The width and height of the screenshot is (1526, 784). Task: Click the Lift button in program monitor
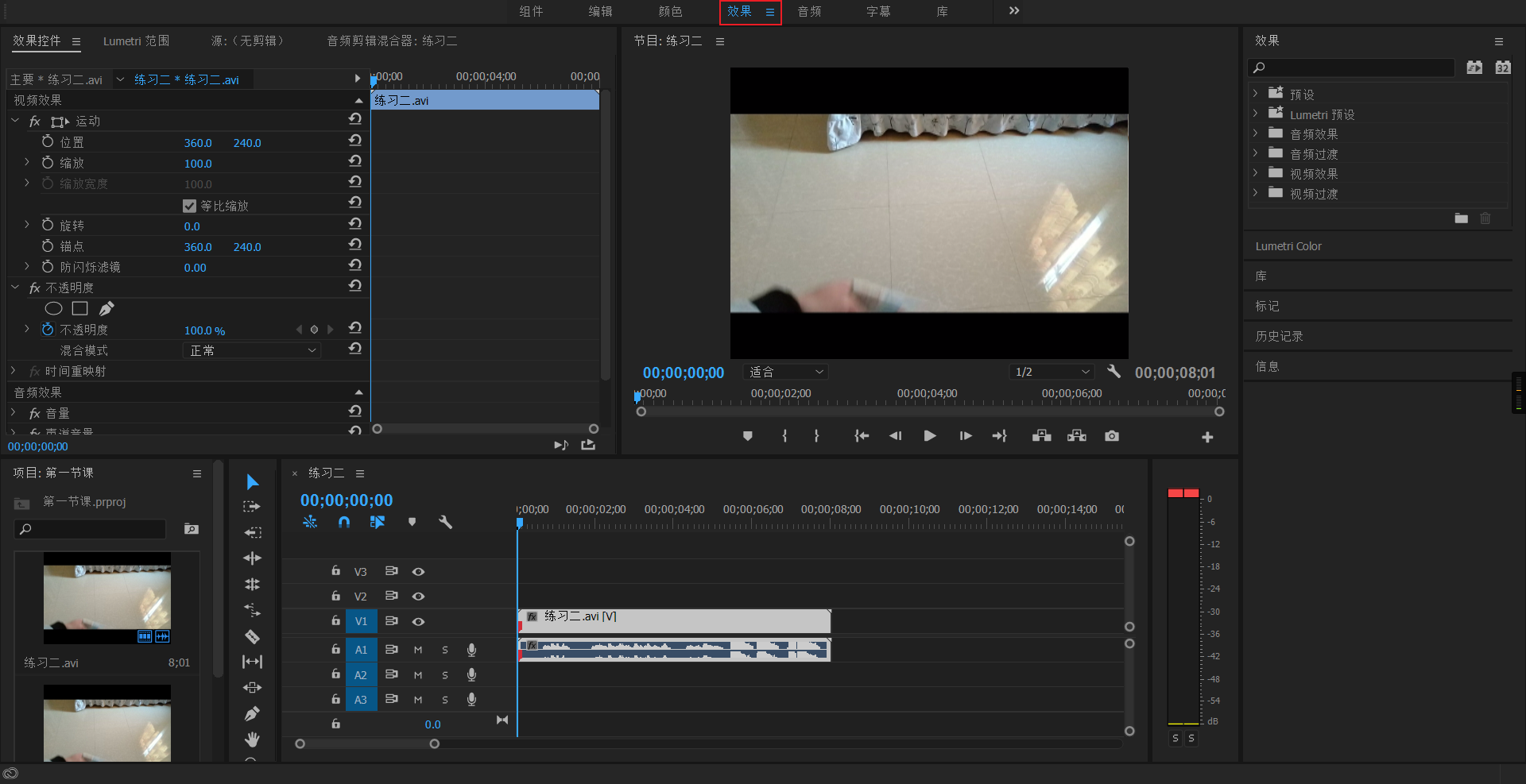1042,436
